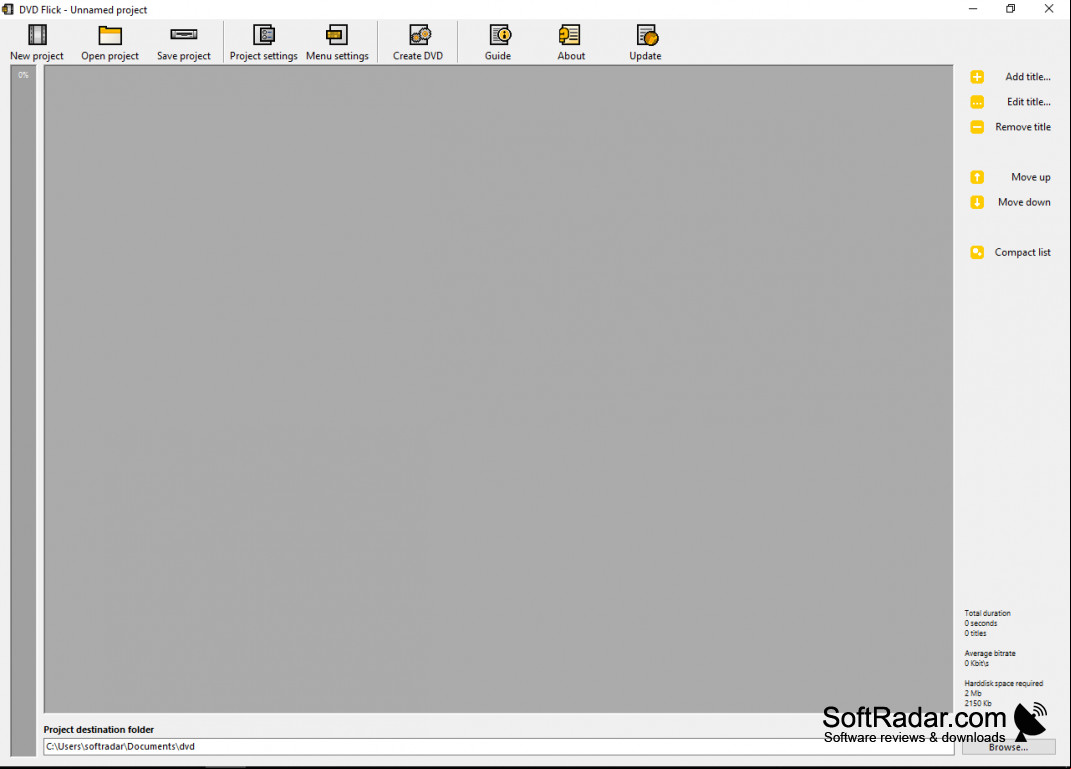1071x769 pixels.
Task: Click the Harddisk space required text
Action: click(1003, 684)
